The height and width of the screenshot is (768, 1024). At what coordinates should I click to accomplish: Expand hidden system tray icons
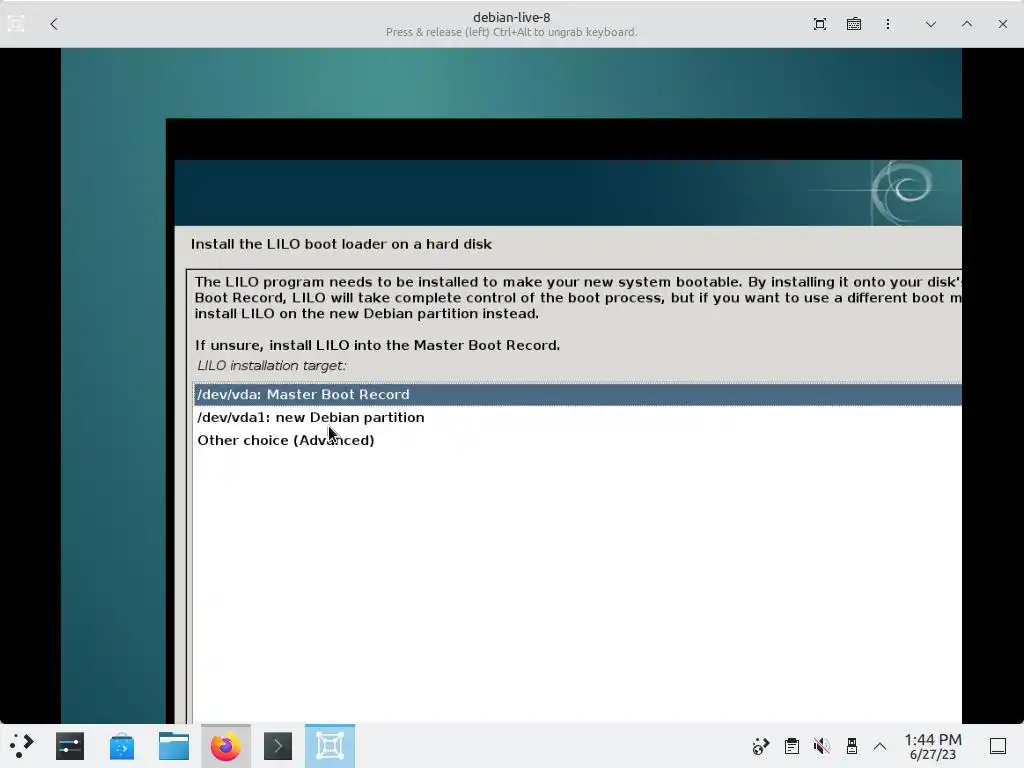click(880, 746)
